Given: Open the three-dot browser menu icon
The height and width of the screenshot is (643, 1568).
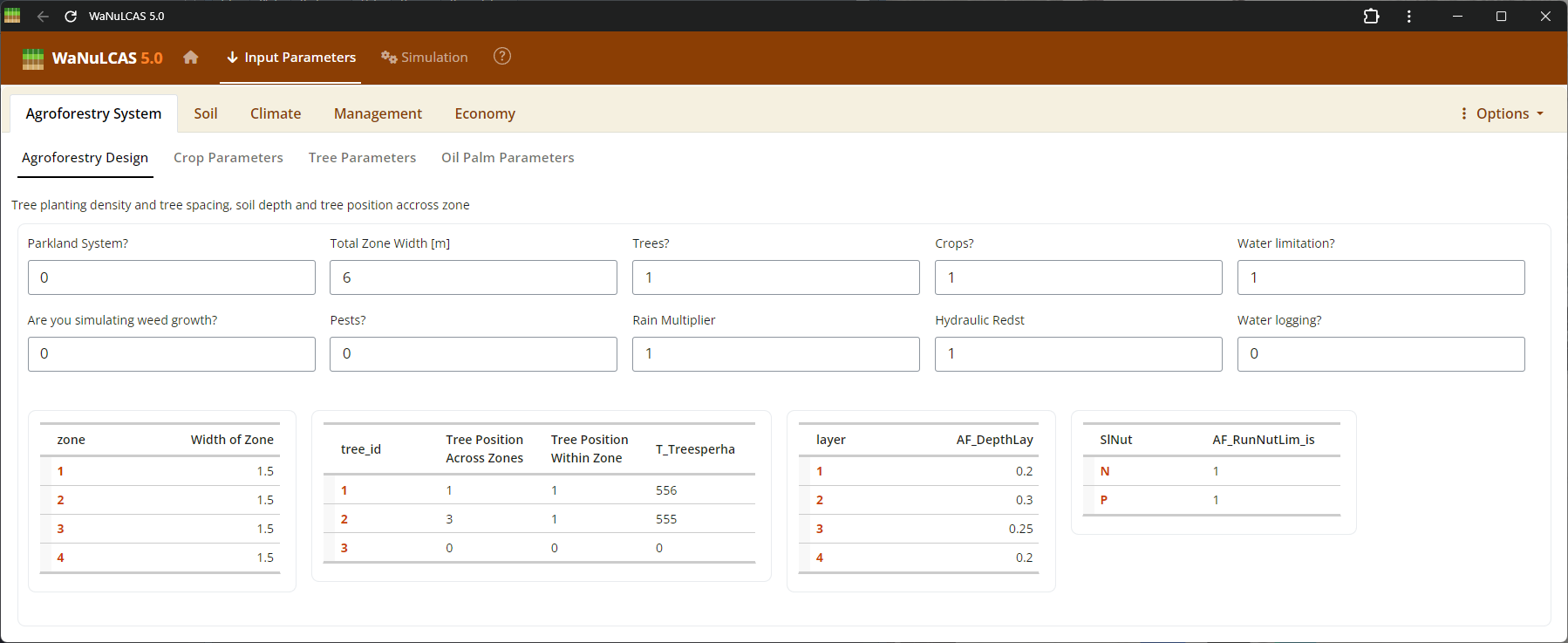Looking at the screenshot, I should click(x=1409, y=17).
